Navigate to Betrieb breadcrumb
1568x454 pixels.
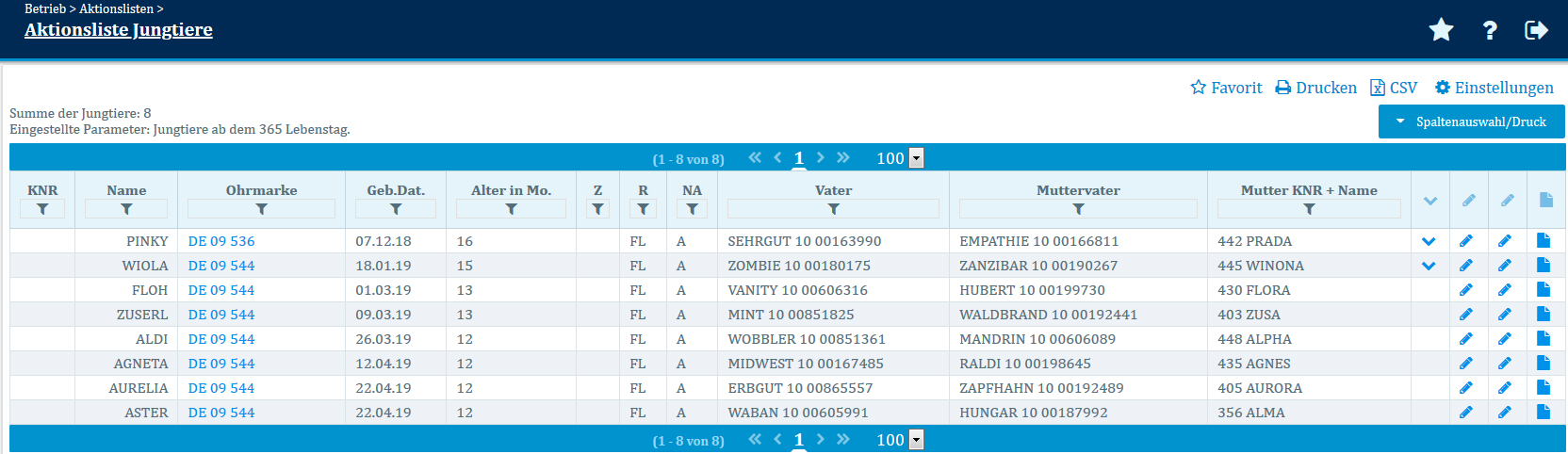click(x=45, y=8)
